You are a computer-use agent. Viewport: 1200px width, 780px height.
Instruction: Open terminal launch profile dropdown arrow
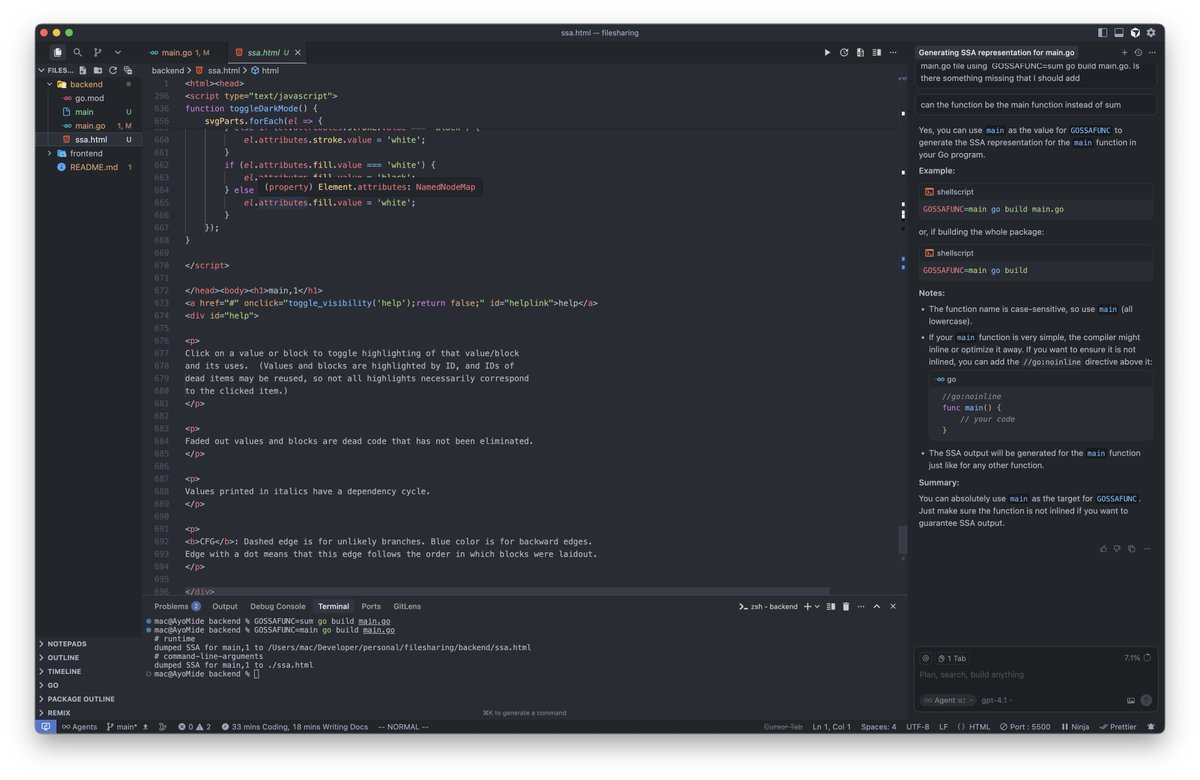click(x=817, y=606)
